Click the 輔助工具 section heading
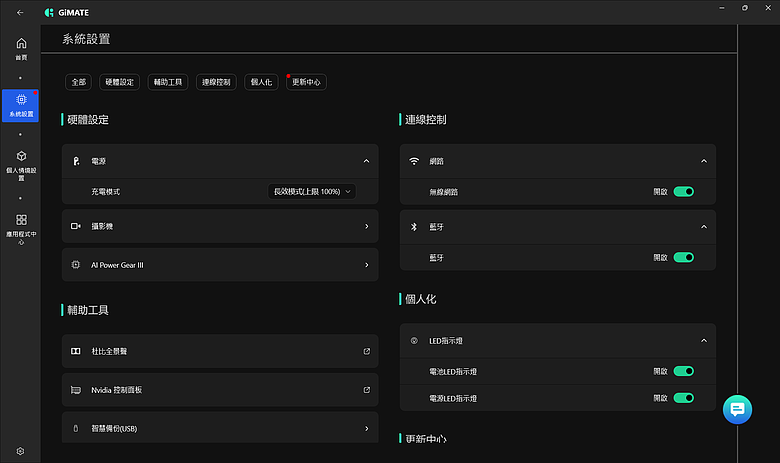This screenshot has width=780, height=463. click(x=88, y=310)
